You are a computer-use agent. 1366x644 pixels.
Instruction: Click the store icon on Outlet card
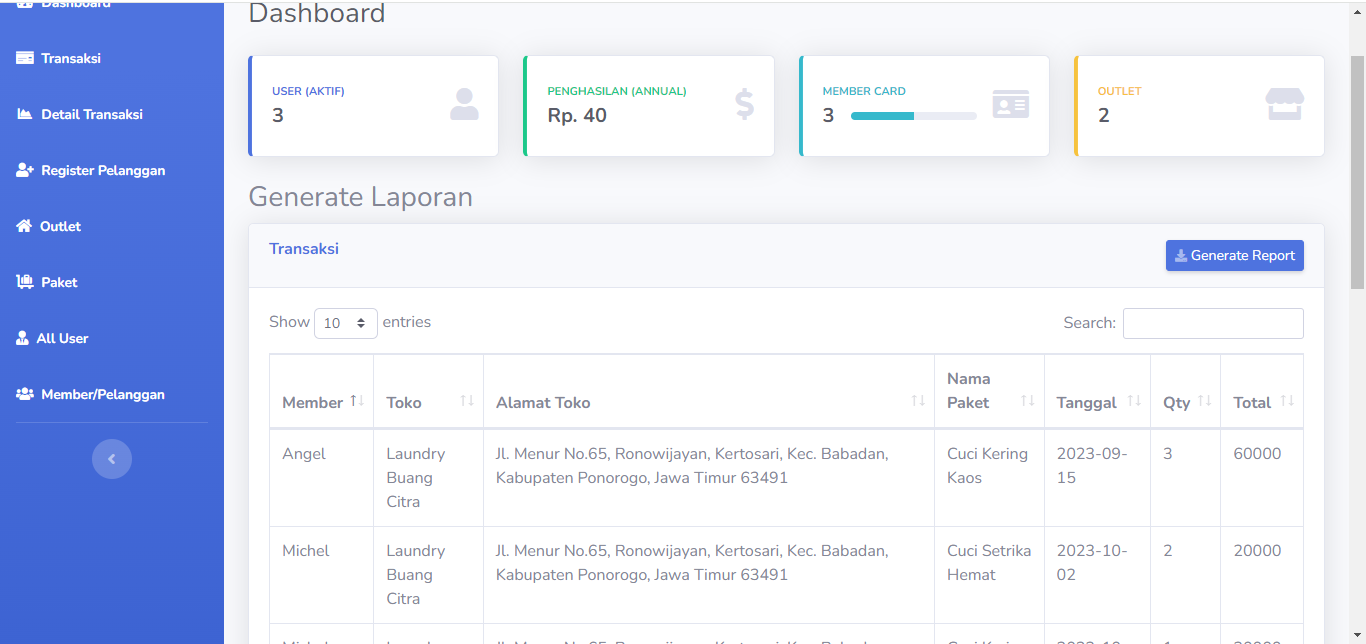click(x=1284, y=104)
